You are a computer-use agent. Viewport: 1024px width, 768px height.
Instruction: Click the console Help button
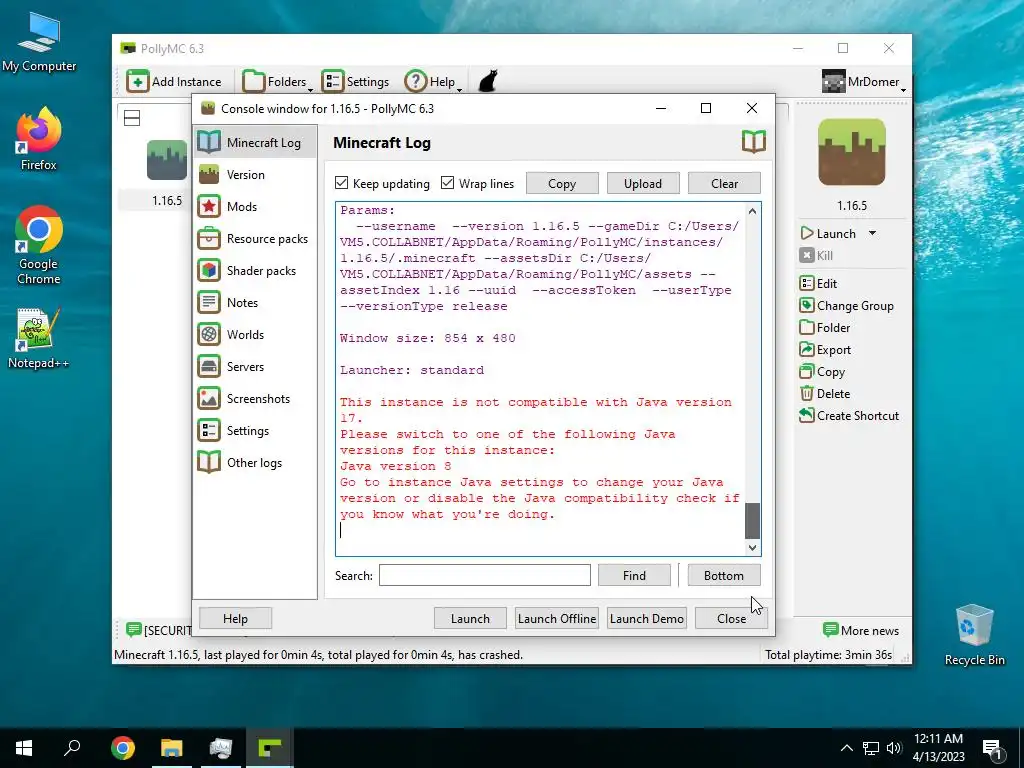coord(235,618)
